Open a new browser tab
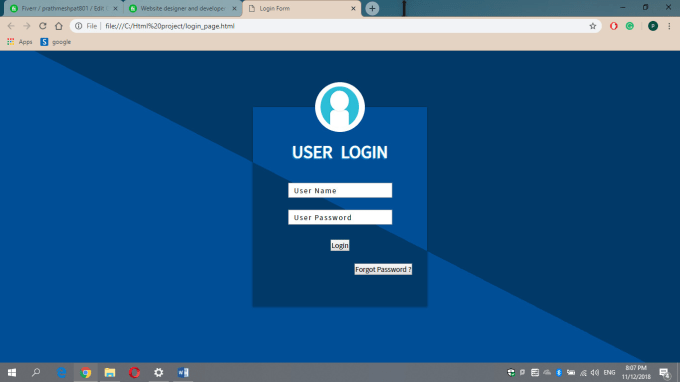 (x=372, y=9)
